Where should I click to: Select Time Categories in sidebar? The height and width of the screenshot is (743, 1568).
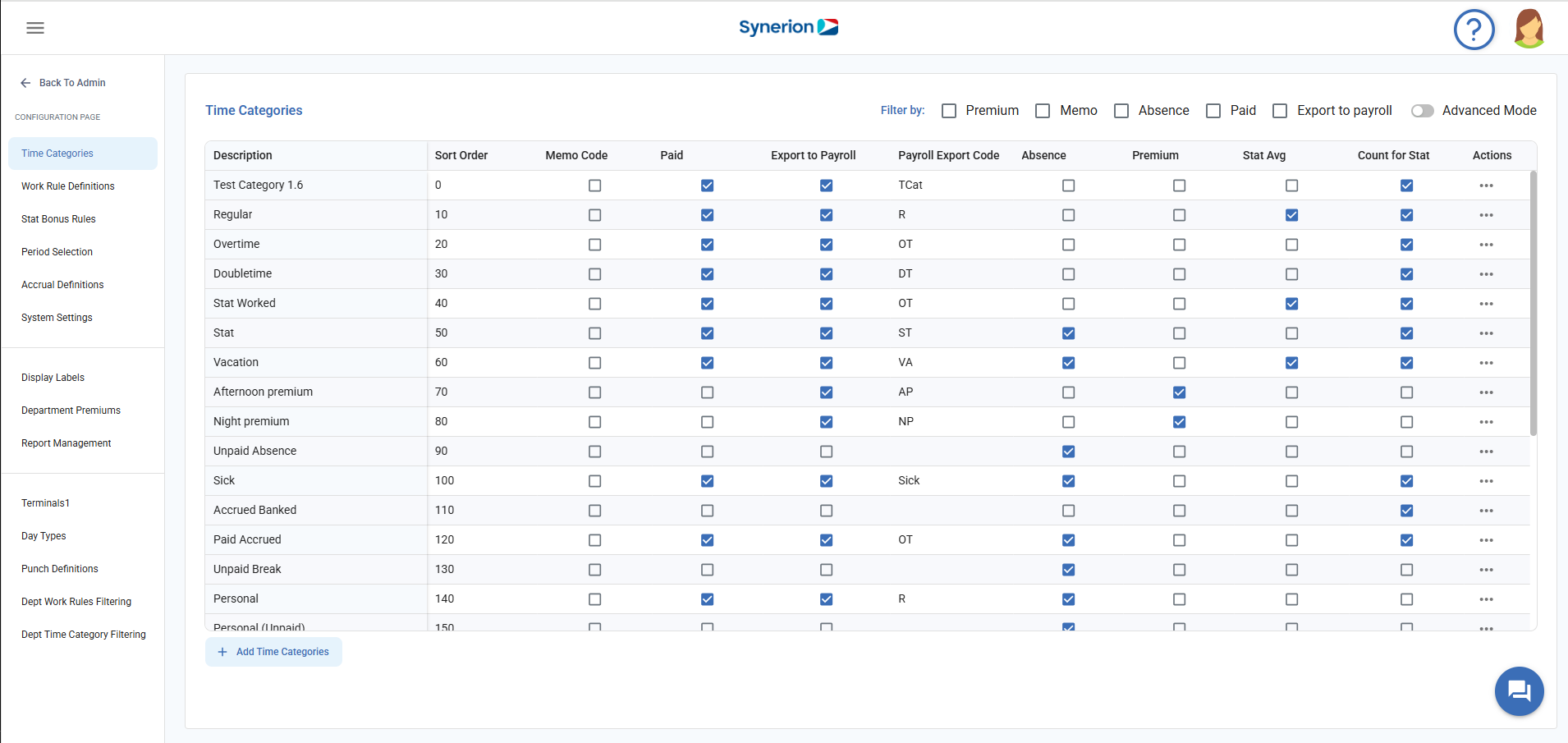tap(83, 154)
